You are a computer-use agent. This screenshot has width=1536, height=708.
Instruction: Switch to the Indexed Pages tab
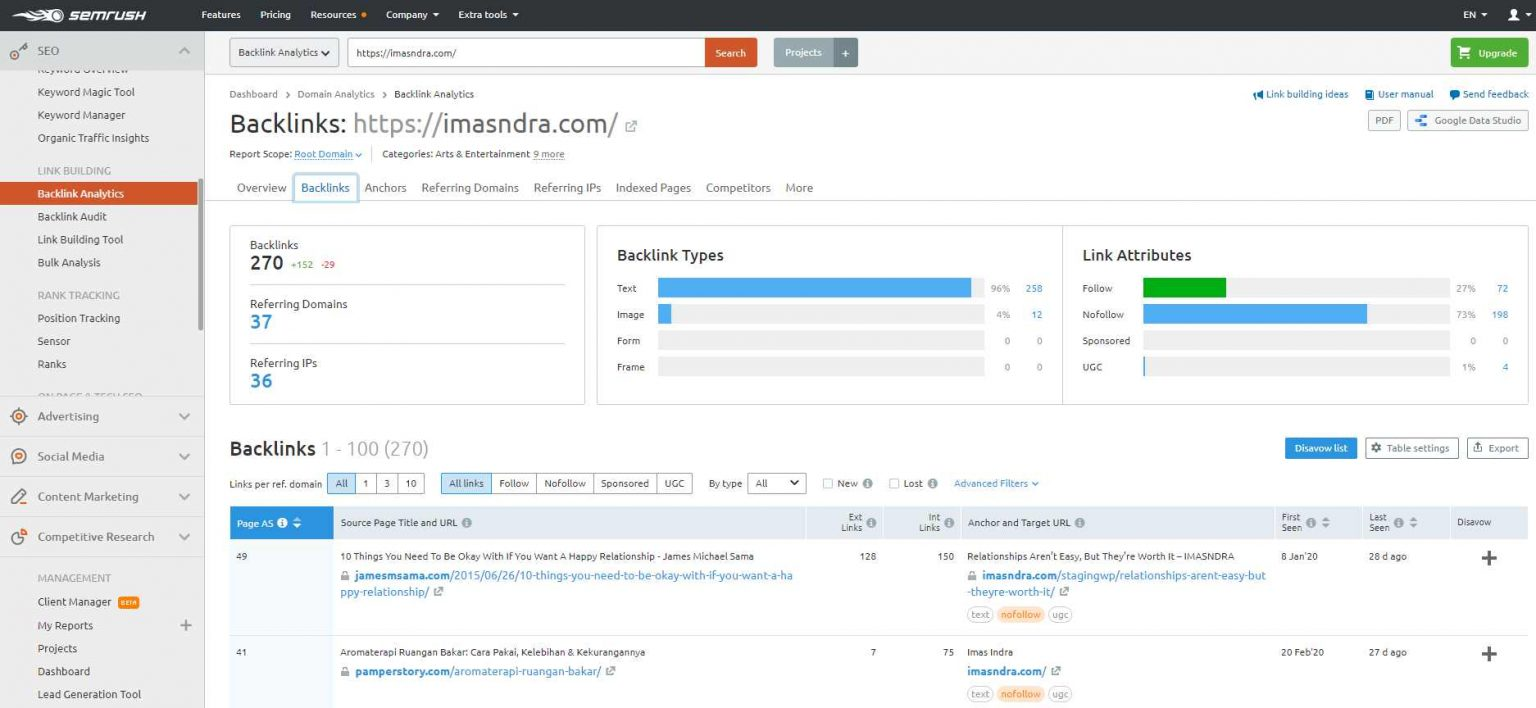[653, 188]
